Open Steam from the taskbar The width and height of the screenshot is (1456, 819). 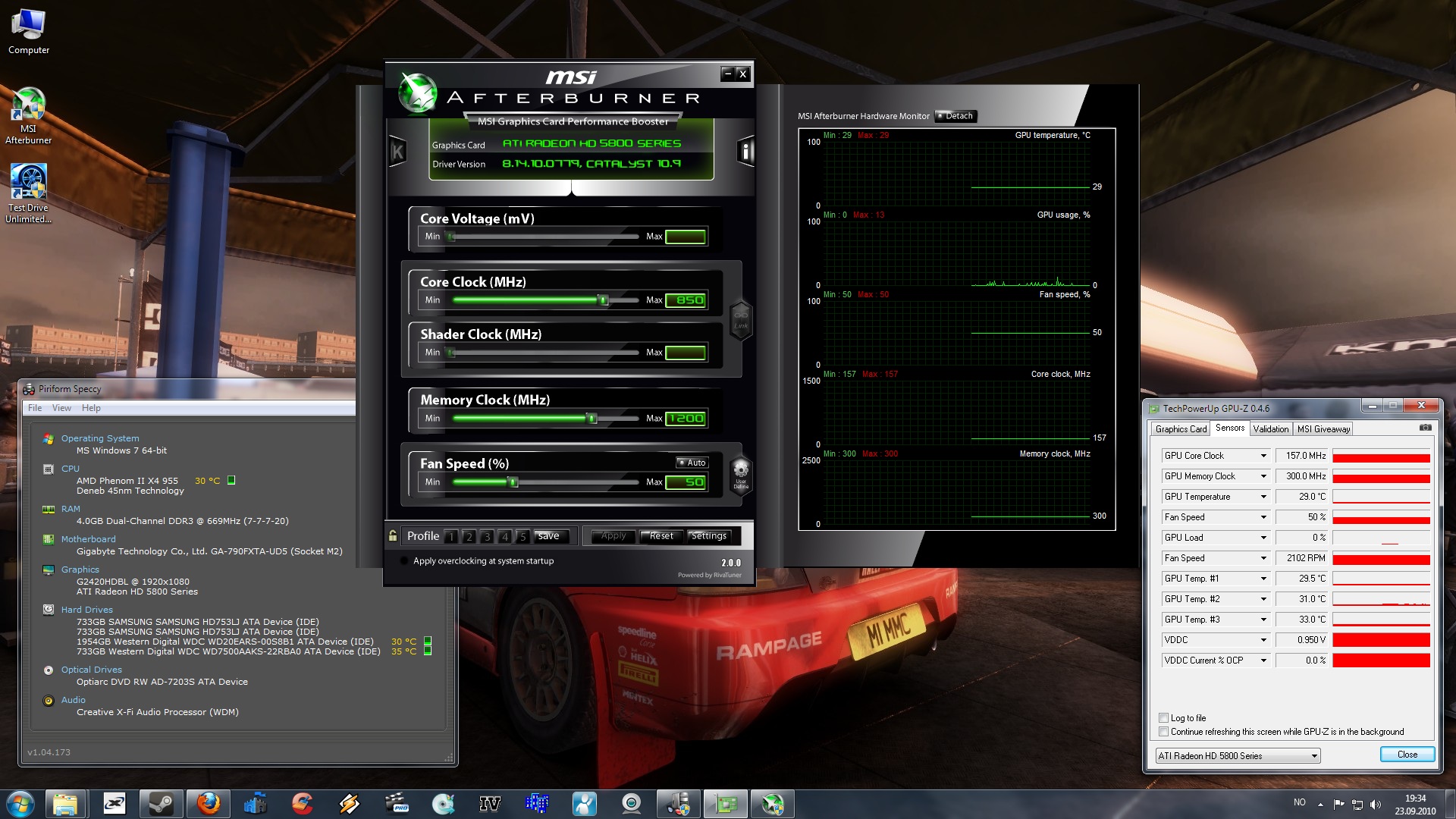162,804
